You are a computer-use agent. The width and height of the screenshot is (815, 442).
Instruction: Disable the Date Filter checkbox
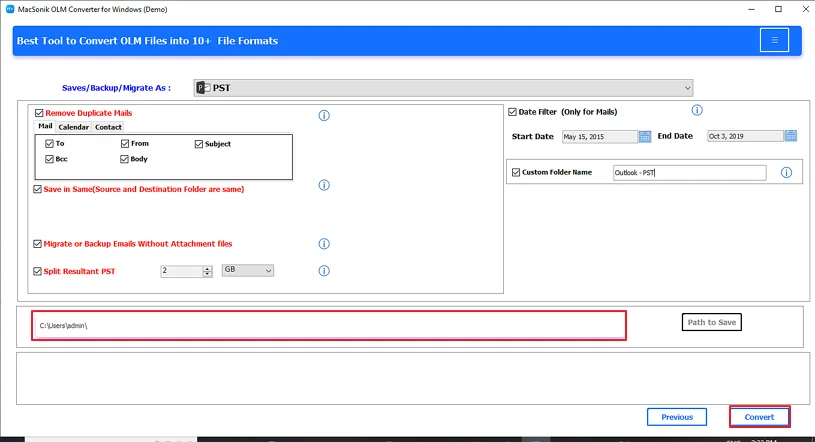pos(512,112)
